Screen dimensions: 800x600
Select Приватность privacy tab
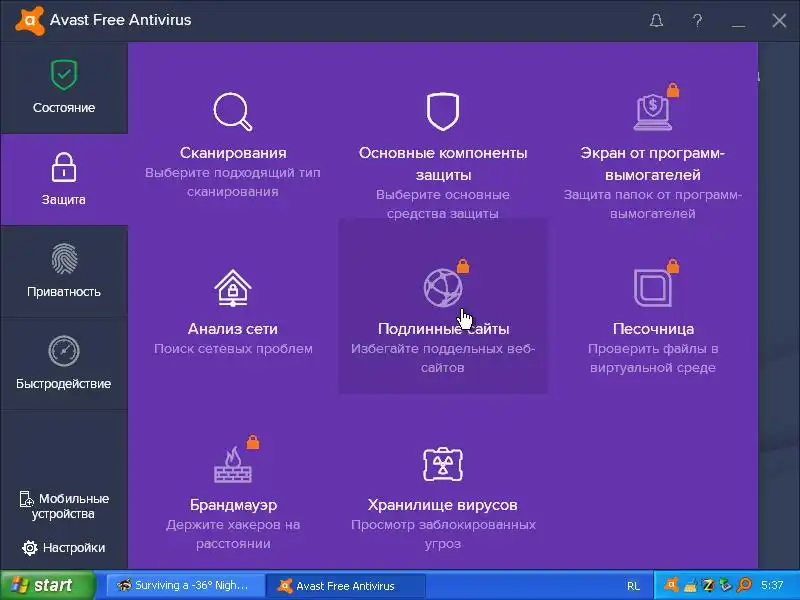click(64, 271)
